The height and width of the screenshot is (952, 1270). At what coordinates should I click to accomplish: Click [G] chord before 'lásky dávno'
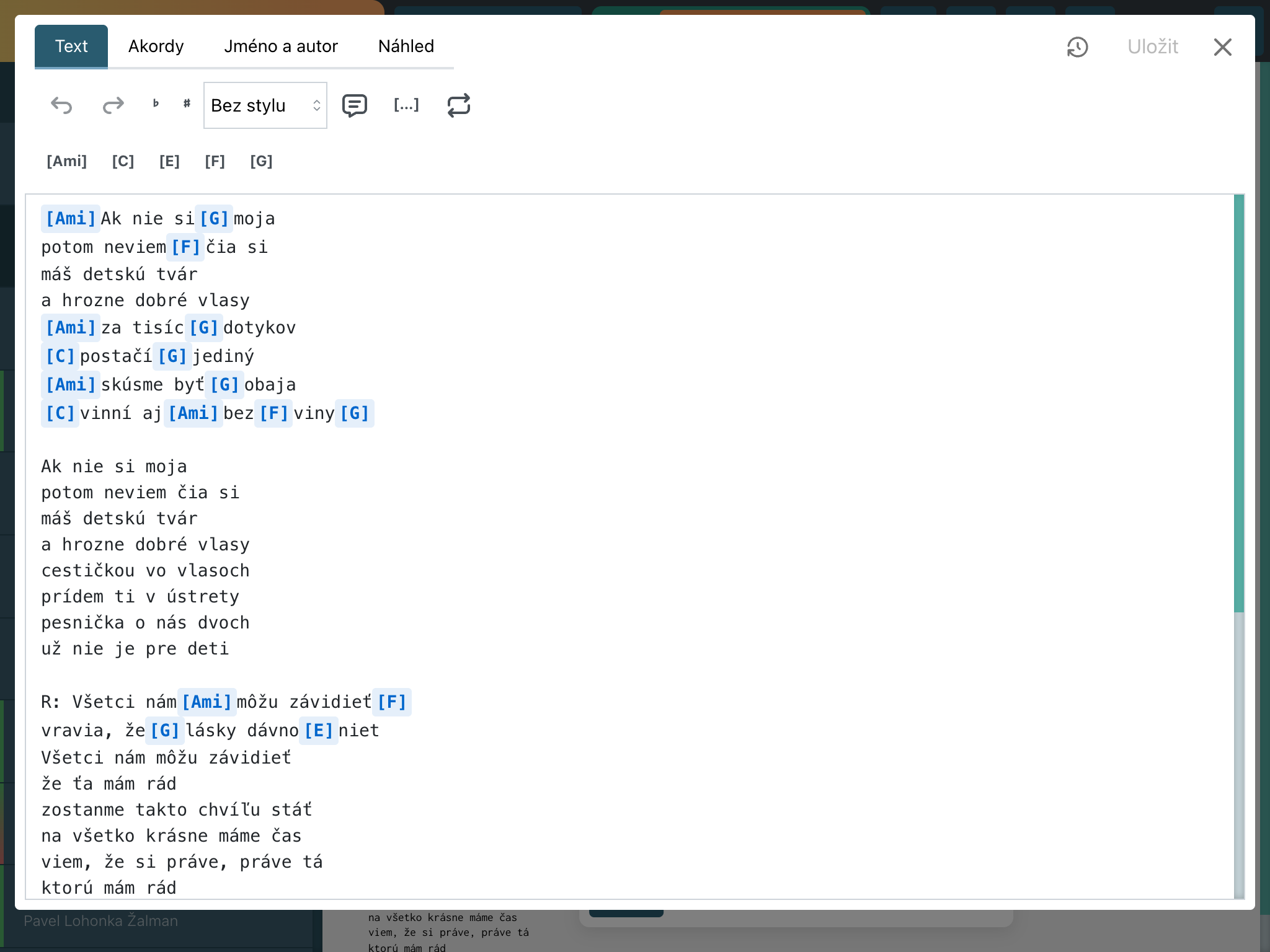tap(165, 730)
